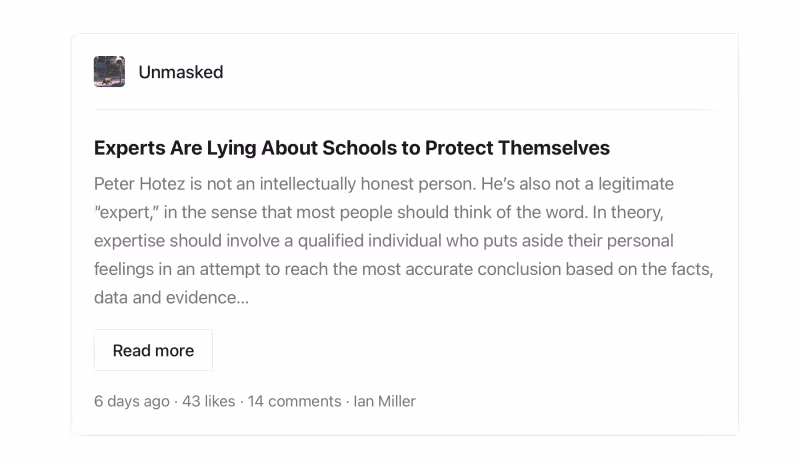Open the 14 comments link
The width and height of the screenshot is (800, 462).
[294, 401]
